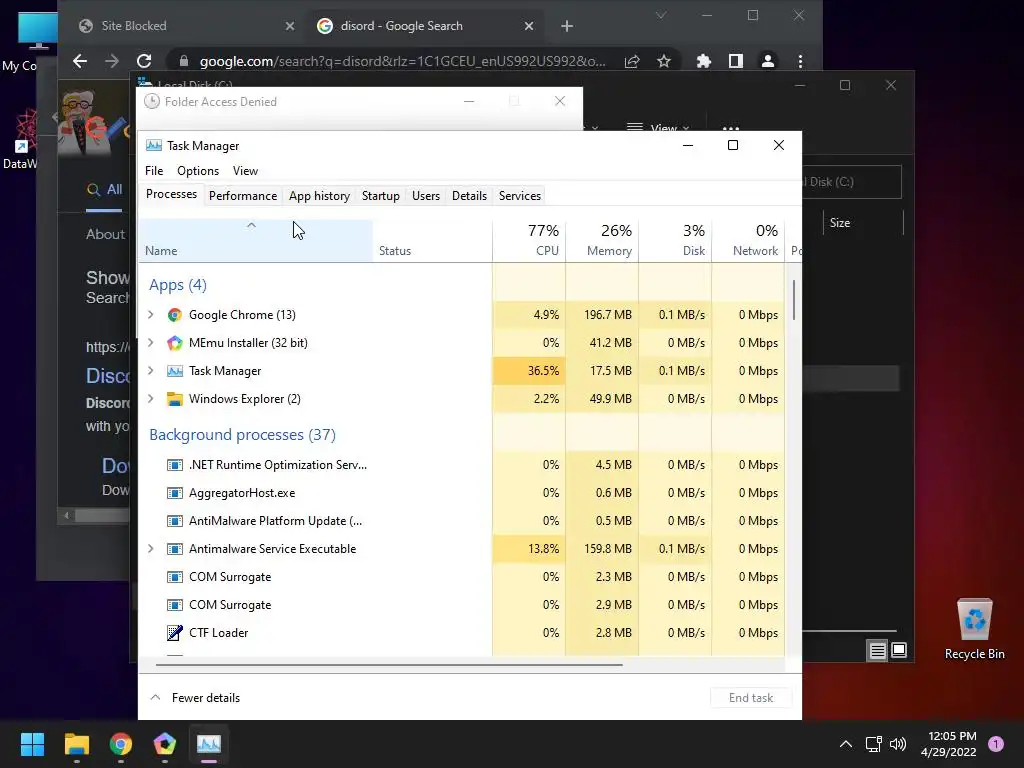
Task: Switch Explorer to large thumbnails view
Action: coord(899,650)
